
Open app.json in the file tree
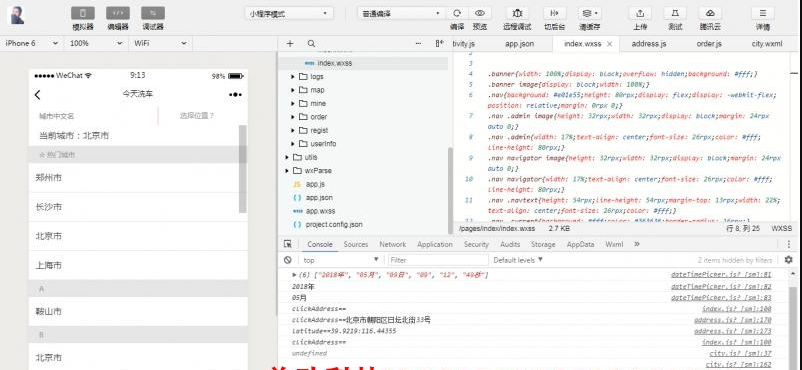pyautogui.click(x=319, y=197)
